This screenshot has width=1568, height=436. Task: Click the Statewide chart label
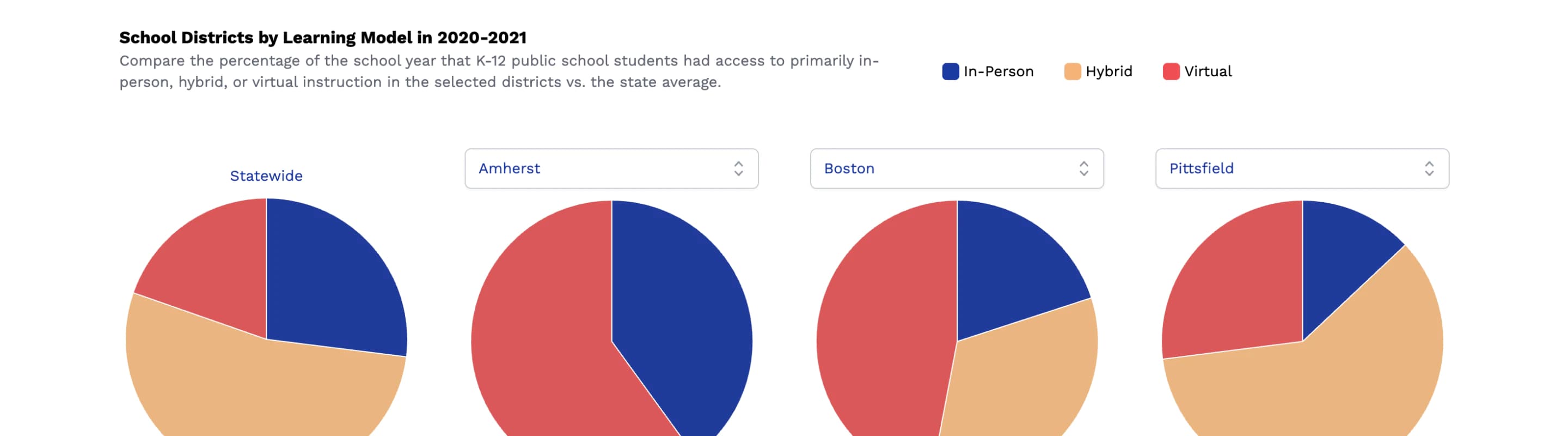266,176
